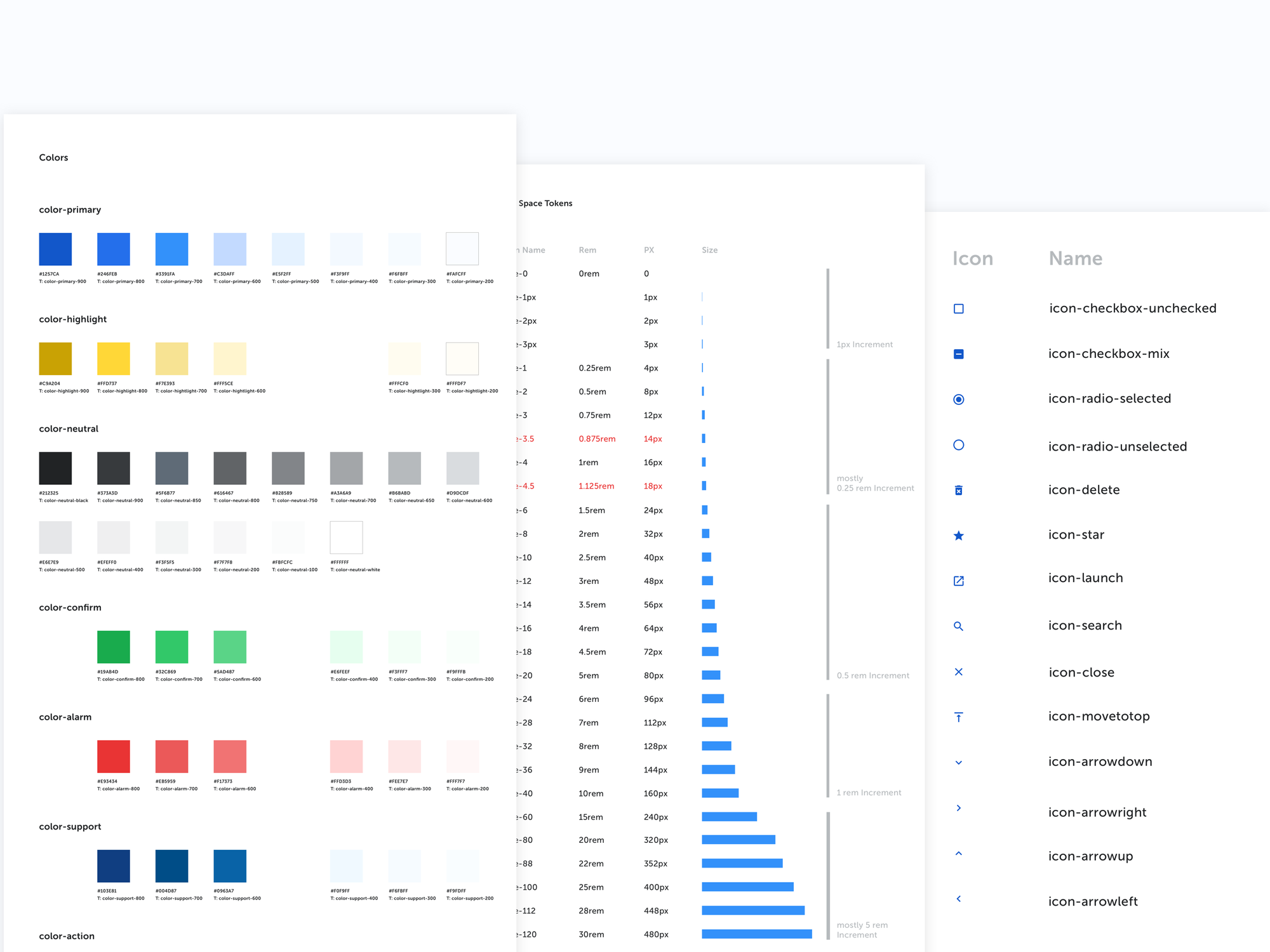The image size is (1270, 952).
Task: Select the icon-arrowleft chevron symbol
Action: click(x=958, y=898)
